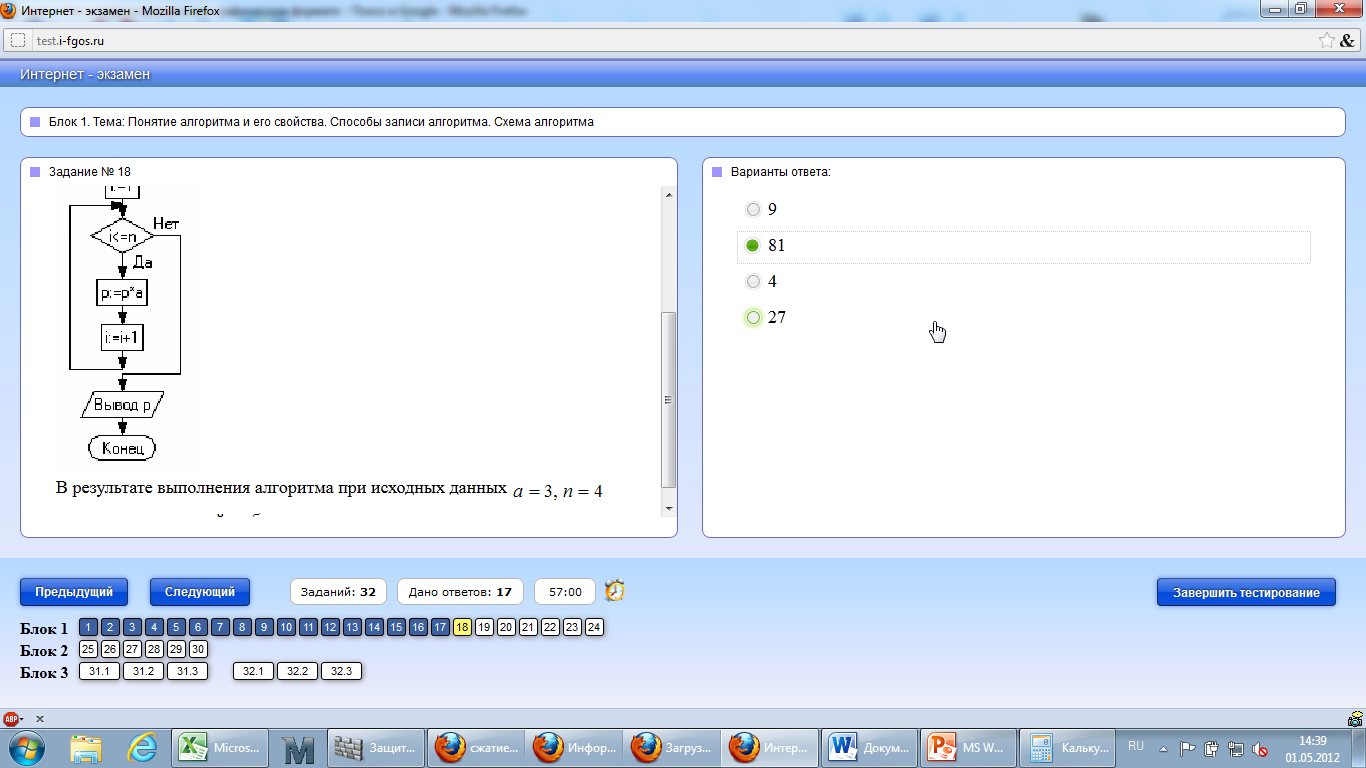Click the Задание № 18 heading
The width and height of the screenshot is (1366, 768).
pyautogui.click(x=90, y=172)
